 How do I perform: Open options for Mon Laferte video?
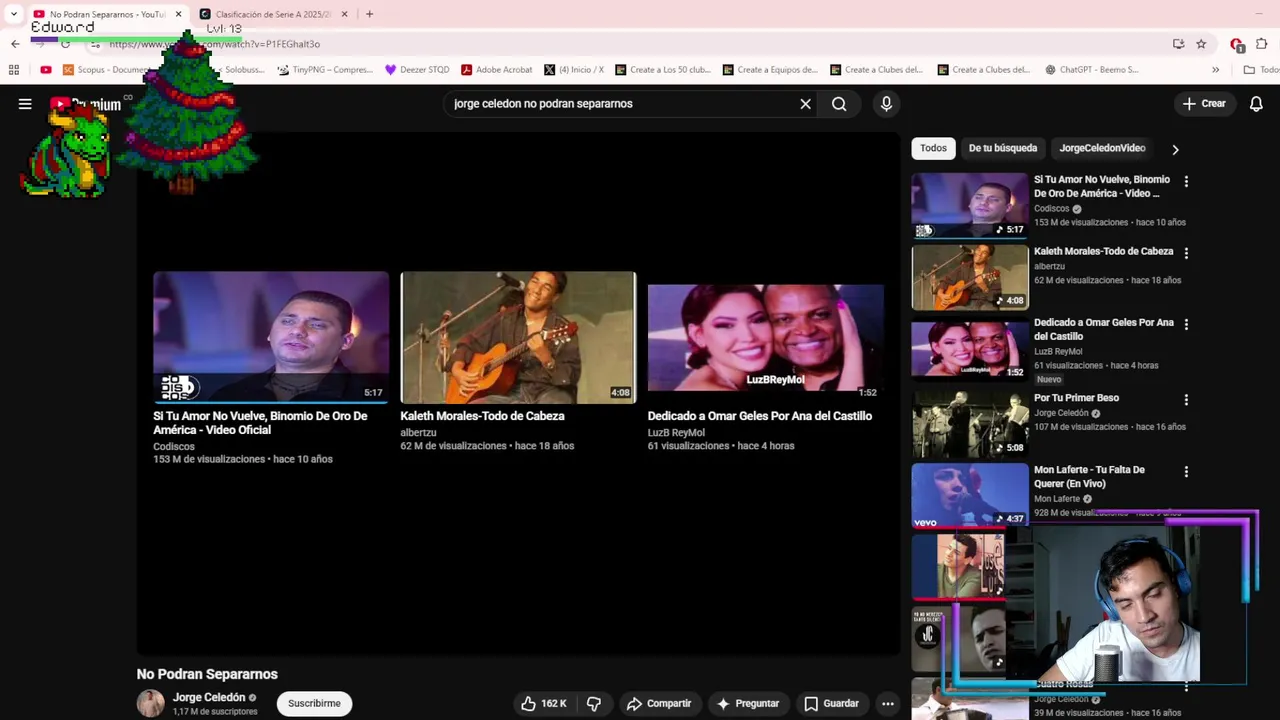tap(1186, 471)
